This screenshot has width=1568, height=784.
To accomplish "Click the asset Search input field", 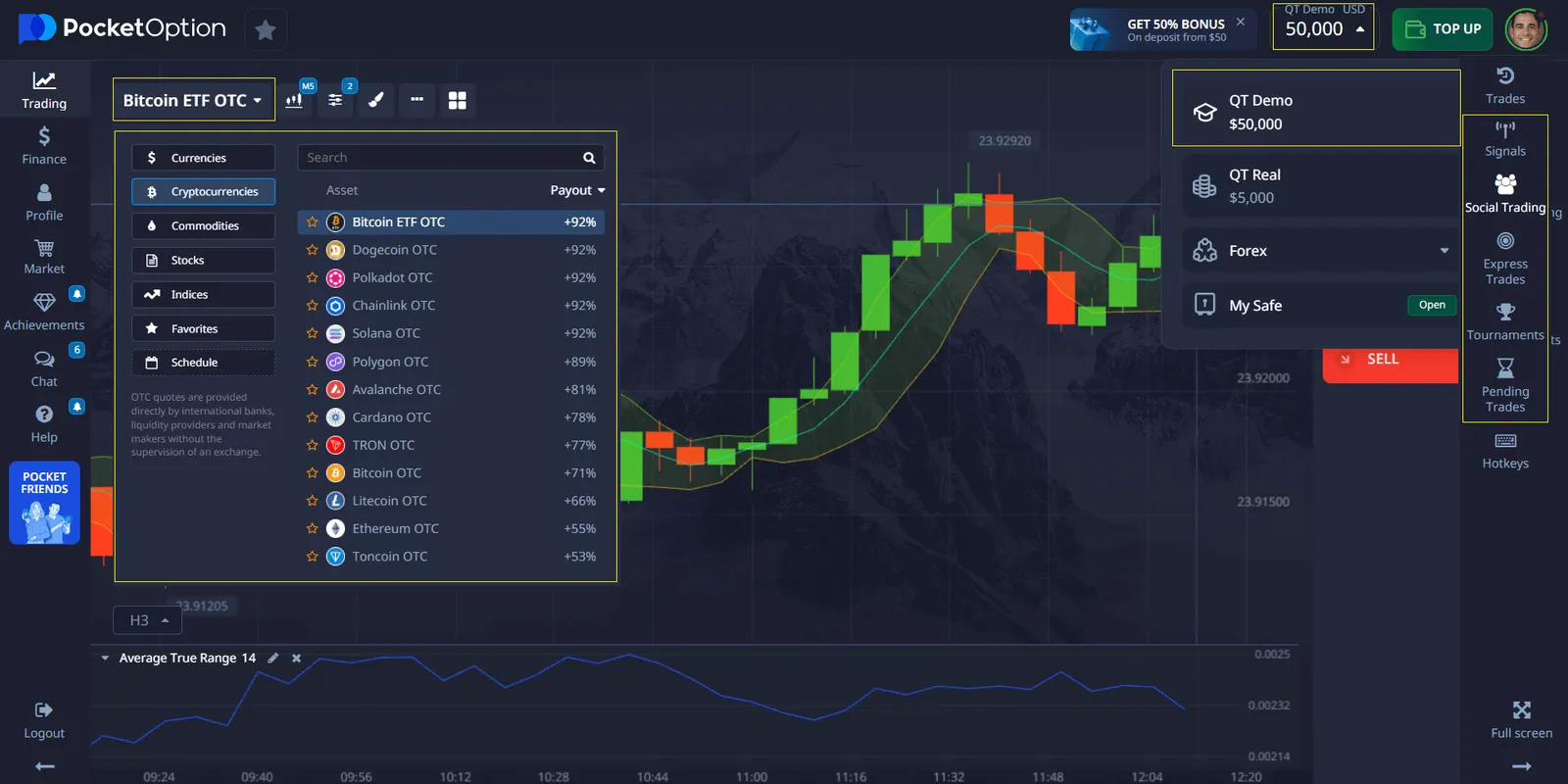I will (x=441, y=158).
